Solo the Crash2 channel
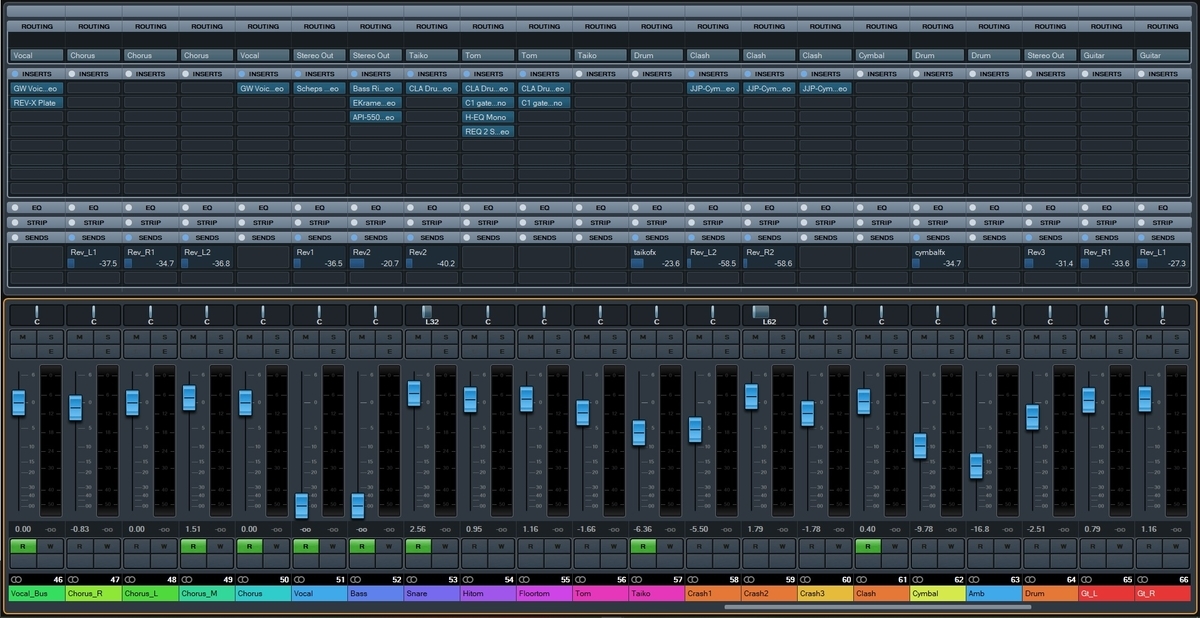This screenshot has width=1200, height=618. click(782, 337)
